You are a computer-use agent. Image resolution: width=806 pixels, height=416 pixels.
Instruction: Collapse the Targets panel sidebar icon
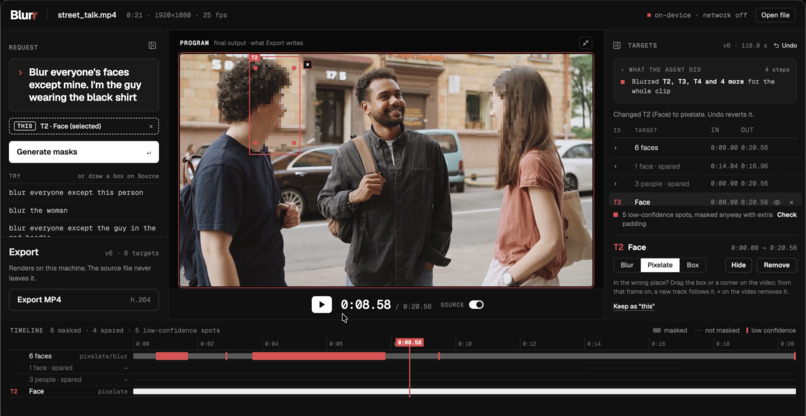[617, 46]
